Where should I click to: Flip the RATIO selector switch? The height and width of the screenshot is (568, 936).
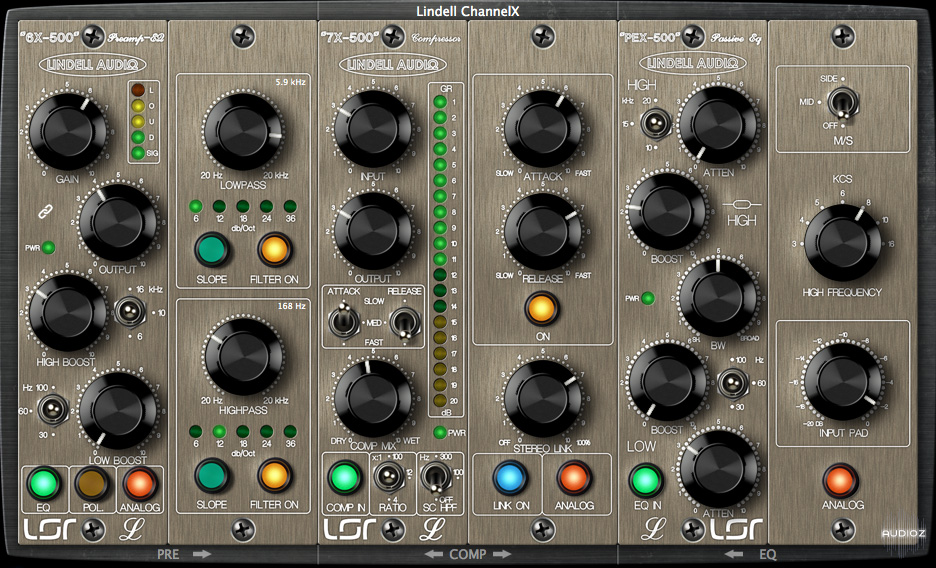click(x=381, y=478)
